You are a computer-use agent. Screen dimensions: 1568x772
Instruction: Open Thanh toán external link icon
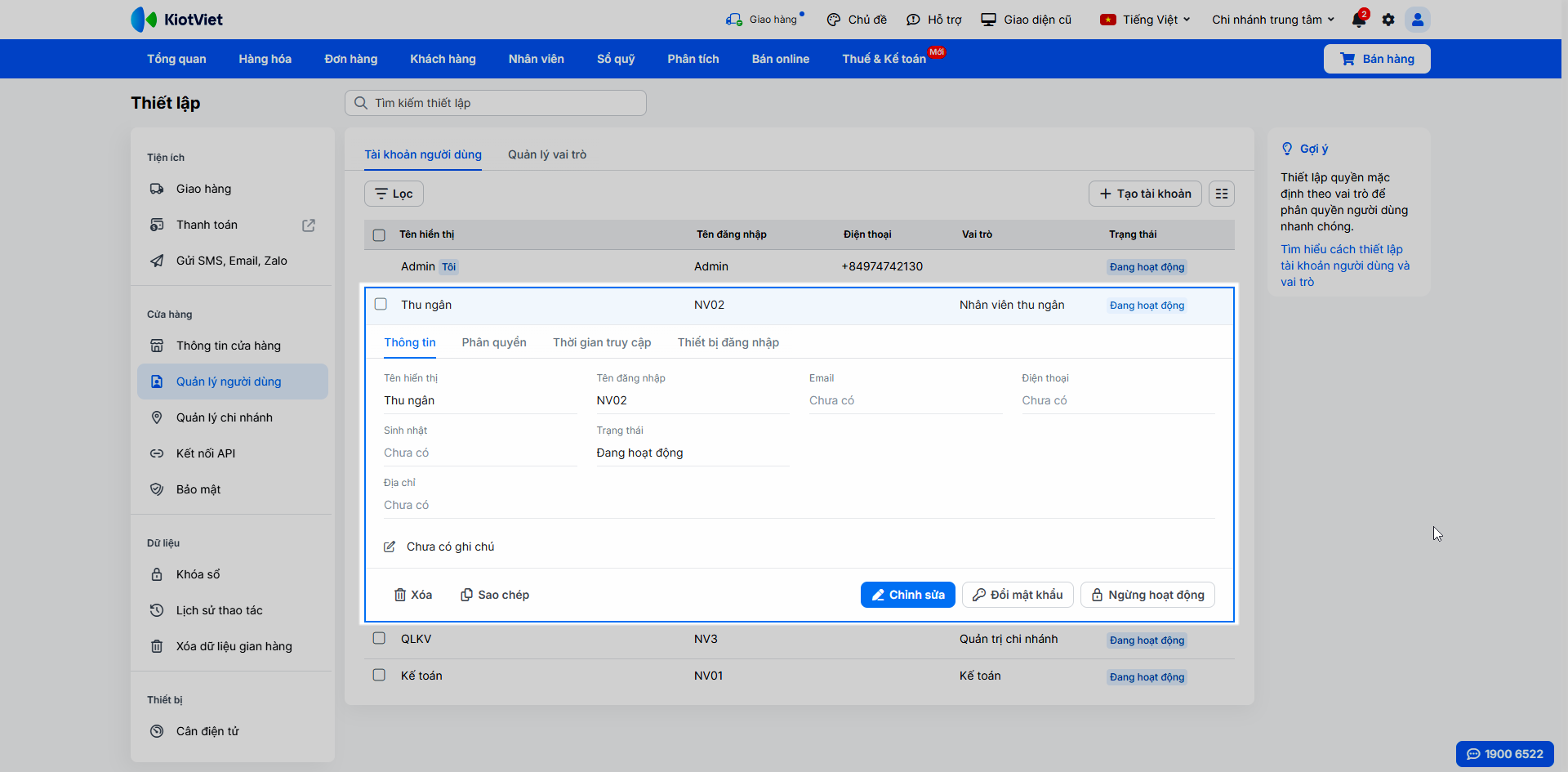pos(309,225)
